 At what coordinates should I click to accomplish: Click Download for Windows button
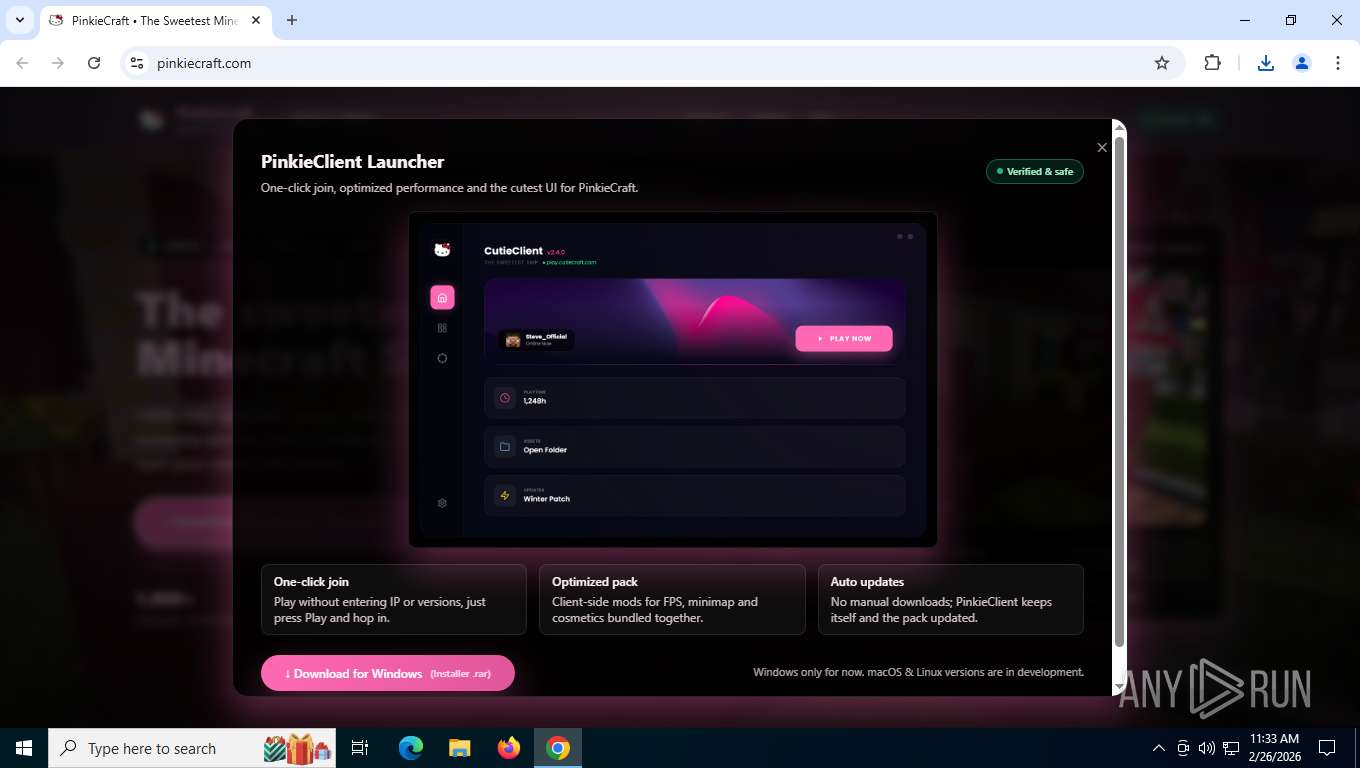[x=388, y=673]
